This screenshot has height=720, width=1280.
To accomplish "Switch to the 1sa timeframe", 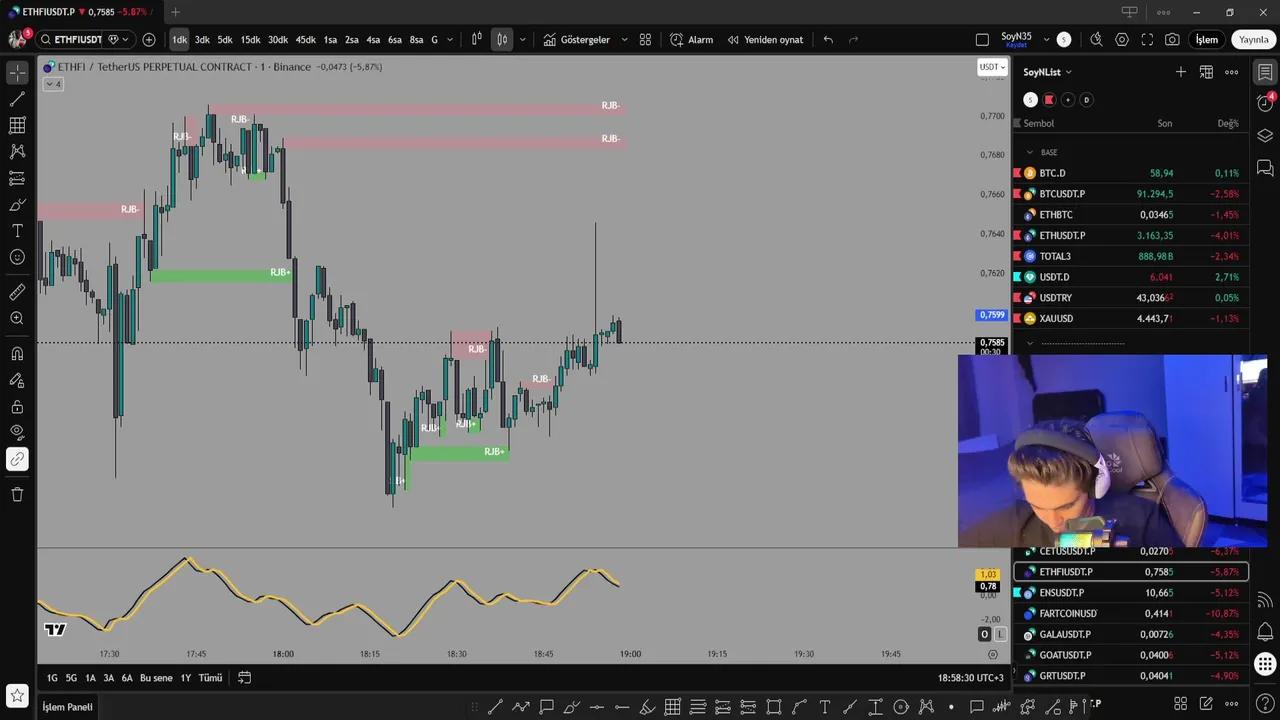I will click(x=330, y=40).
